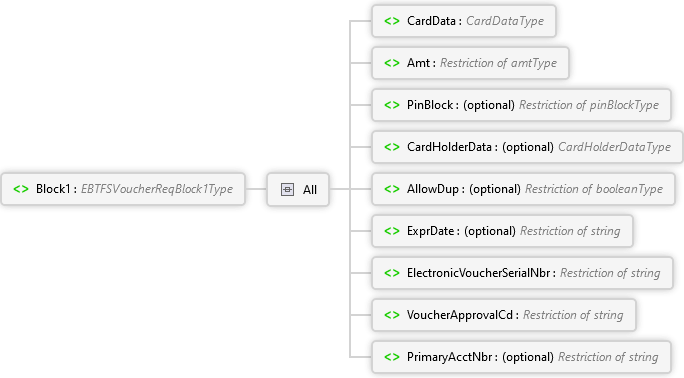Click the element icon next to ExprDate
The image size is (684, 378).
(392, 231)
